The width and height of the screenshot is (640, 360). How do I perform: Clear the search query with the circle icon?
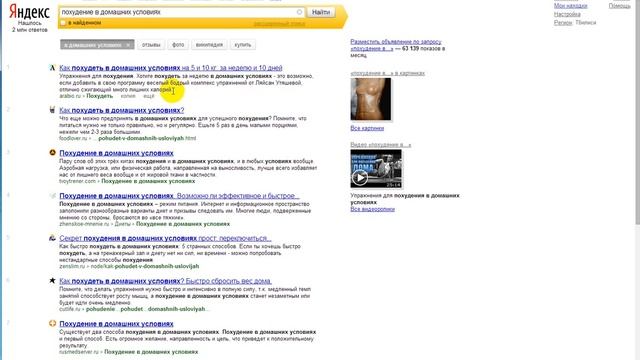(x=299, y=12)
